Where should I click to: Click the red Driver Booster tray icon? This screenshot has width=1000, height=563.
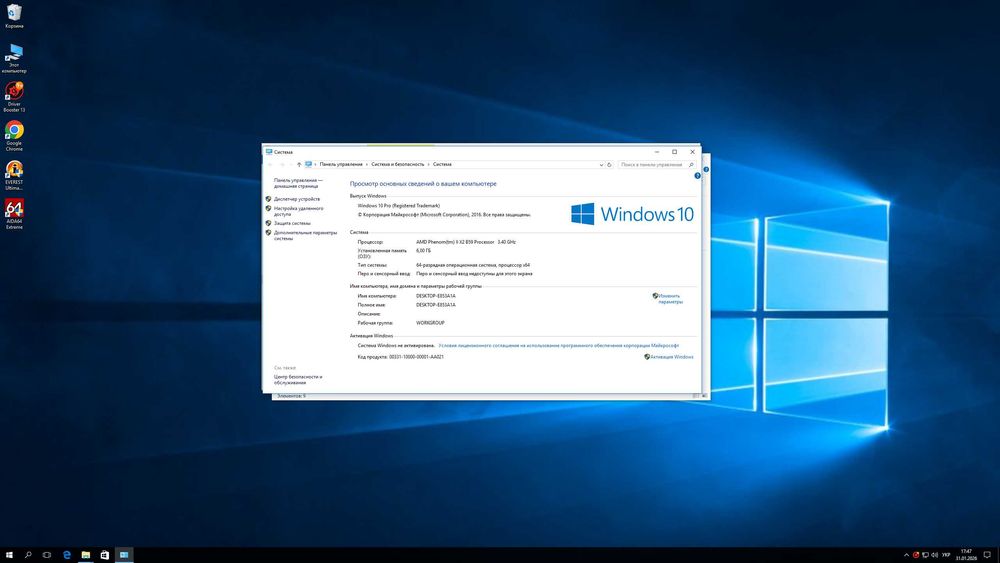[916, 555]
